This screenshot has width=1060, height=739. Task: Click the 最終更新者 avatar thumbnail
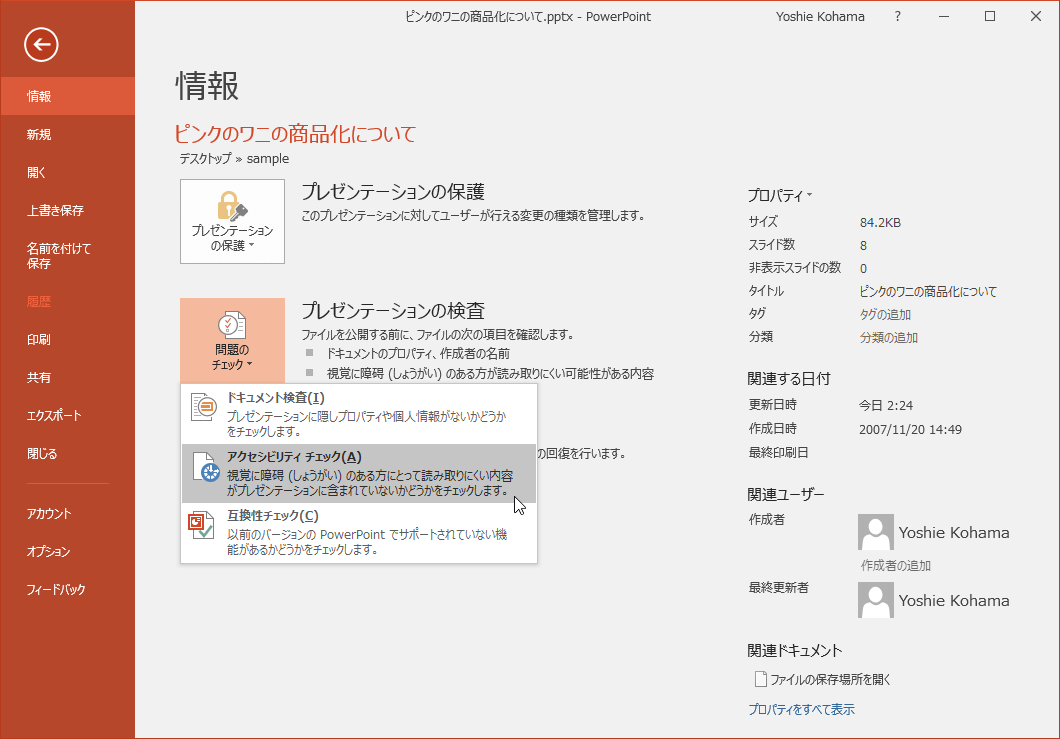(x=875, y=600)
